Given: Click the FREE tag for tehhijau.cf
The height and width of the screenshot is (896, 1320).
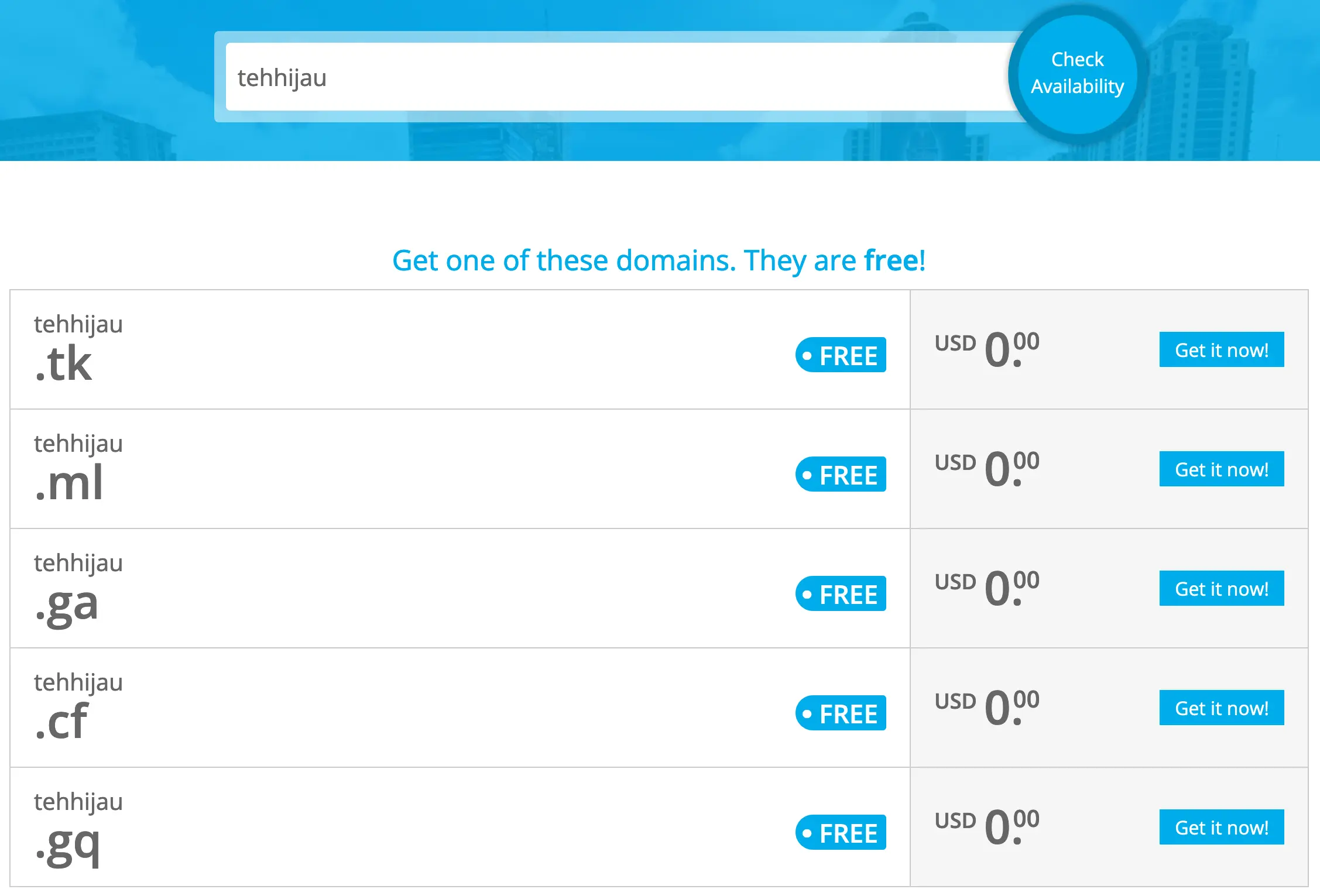Looking at the screenshot, I should (840, 713).
